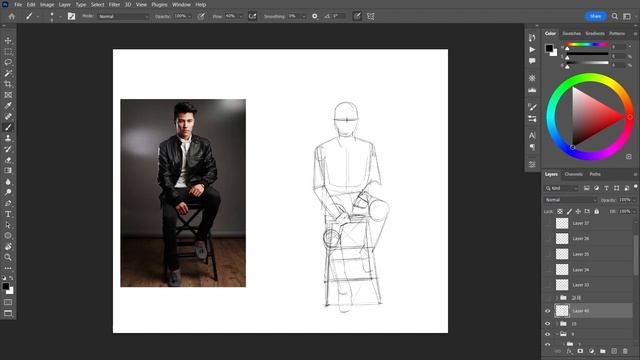The image size is (640, 360).
Task: Click the Share button
Action: (595, 16)
